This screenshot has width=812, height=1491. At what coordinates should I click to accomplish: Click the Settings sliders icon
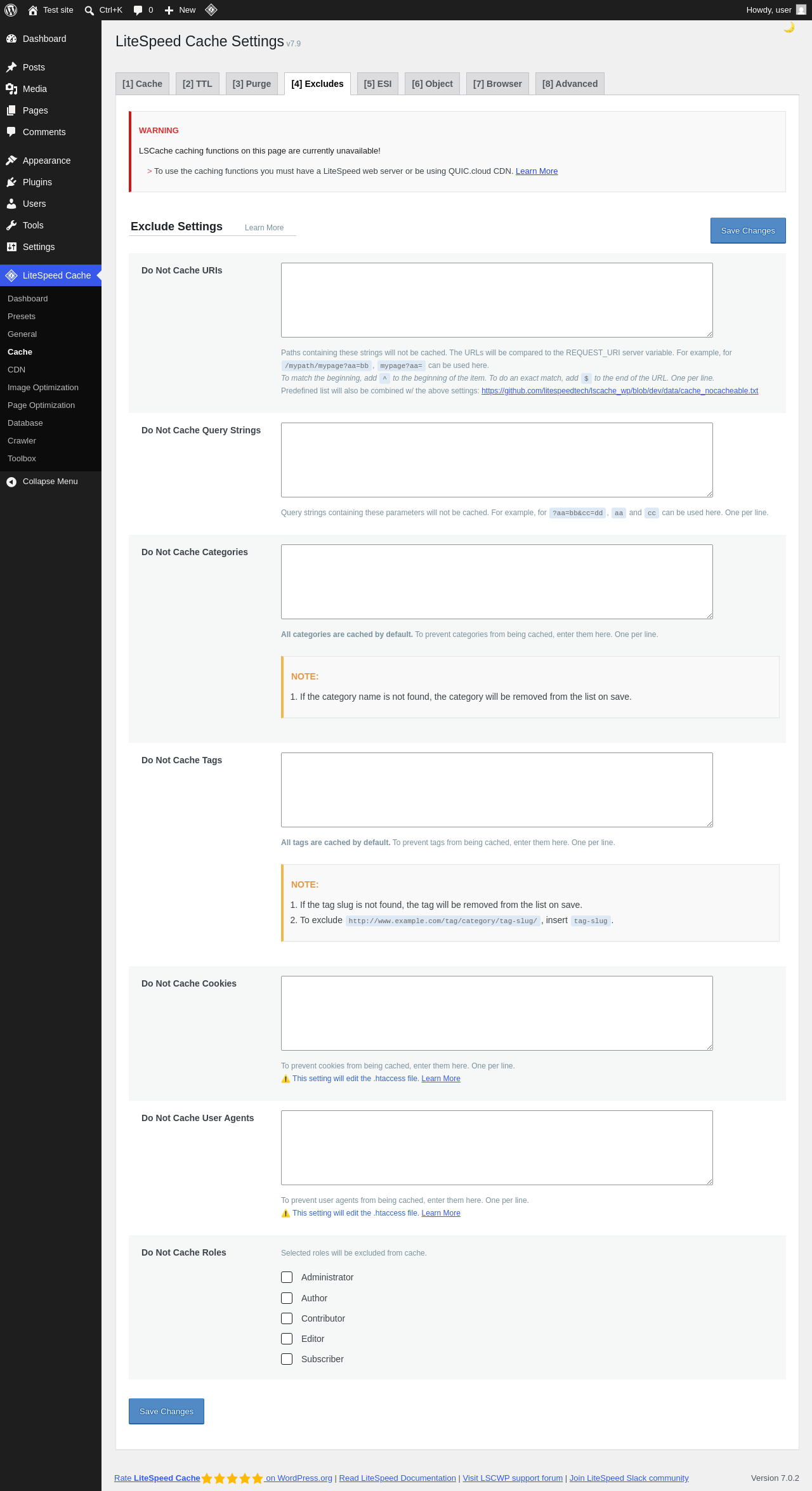click(11, 247)
